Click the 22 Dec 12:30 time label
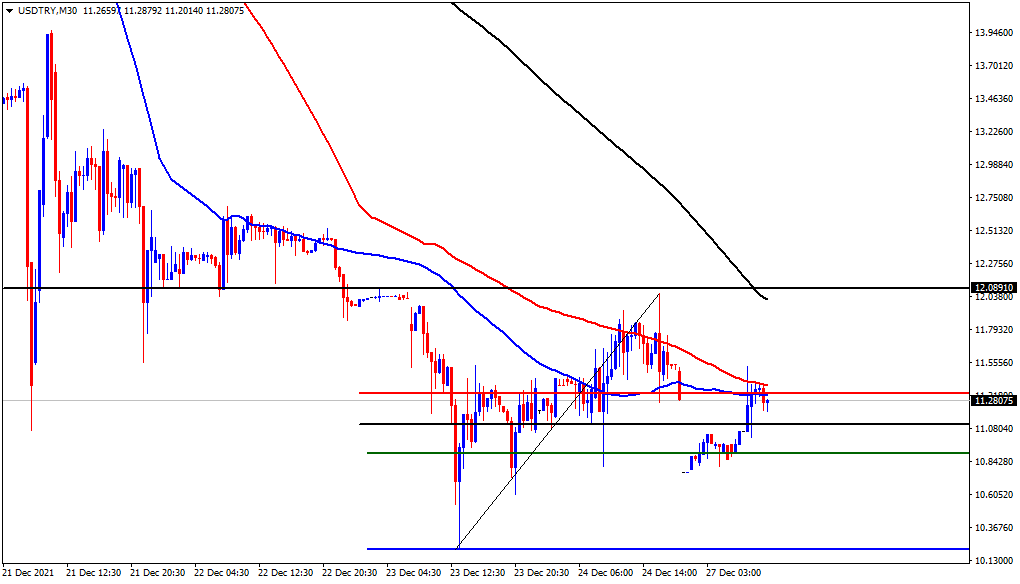The height and width of the screenshot is (584, 1020). pos(286,573)
